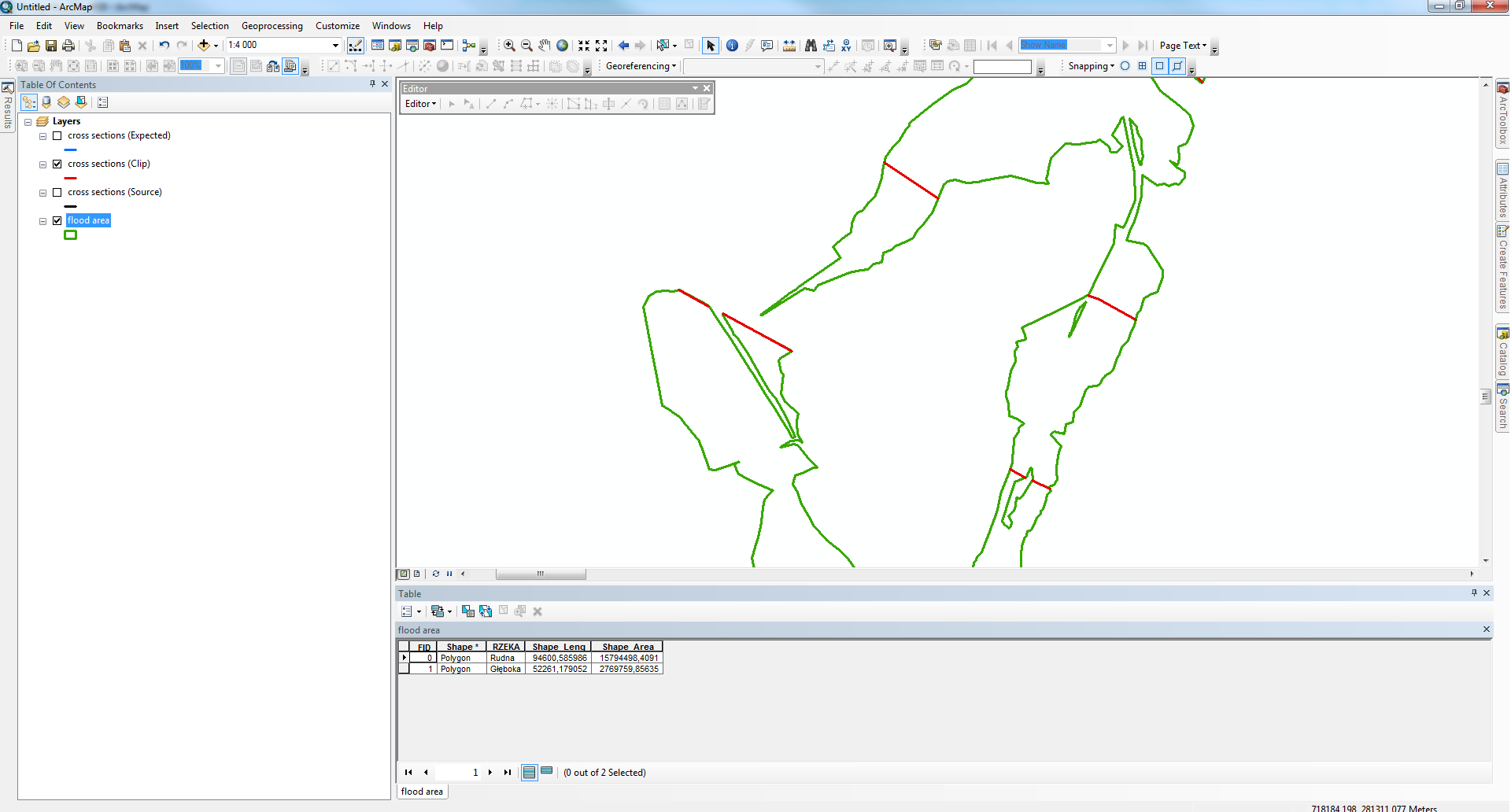Click the Go To XY tool
1511x812 pixels.
click(846, 46)
